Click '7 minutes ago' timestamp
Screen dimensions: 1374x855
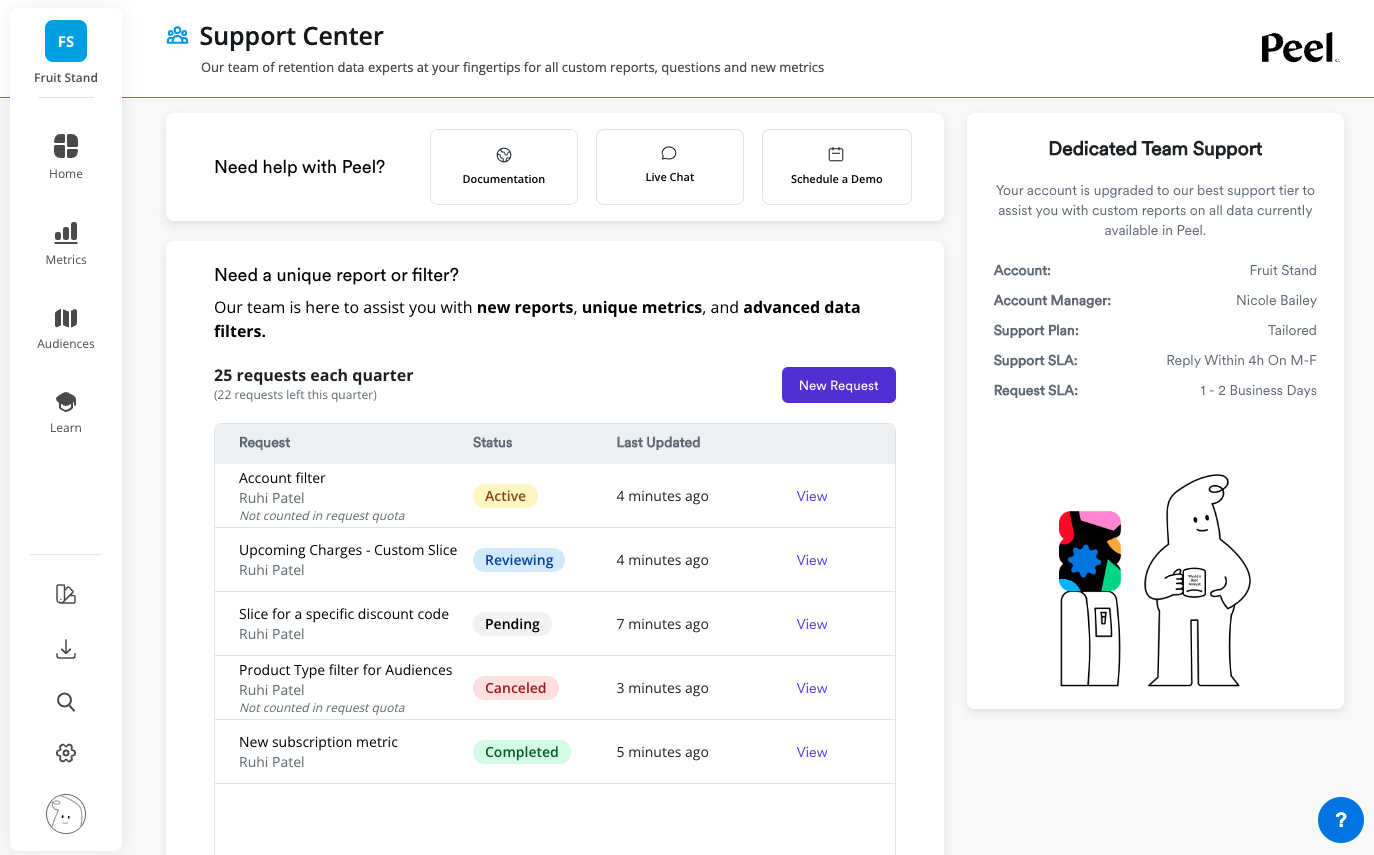pyautogui.click(x=662, y=624)
